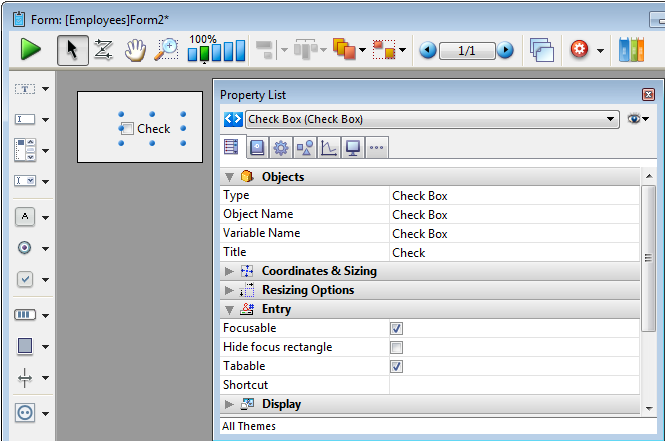
Task: Open the Check Box object selector dropdown
Action: coord(611,120)
